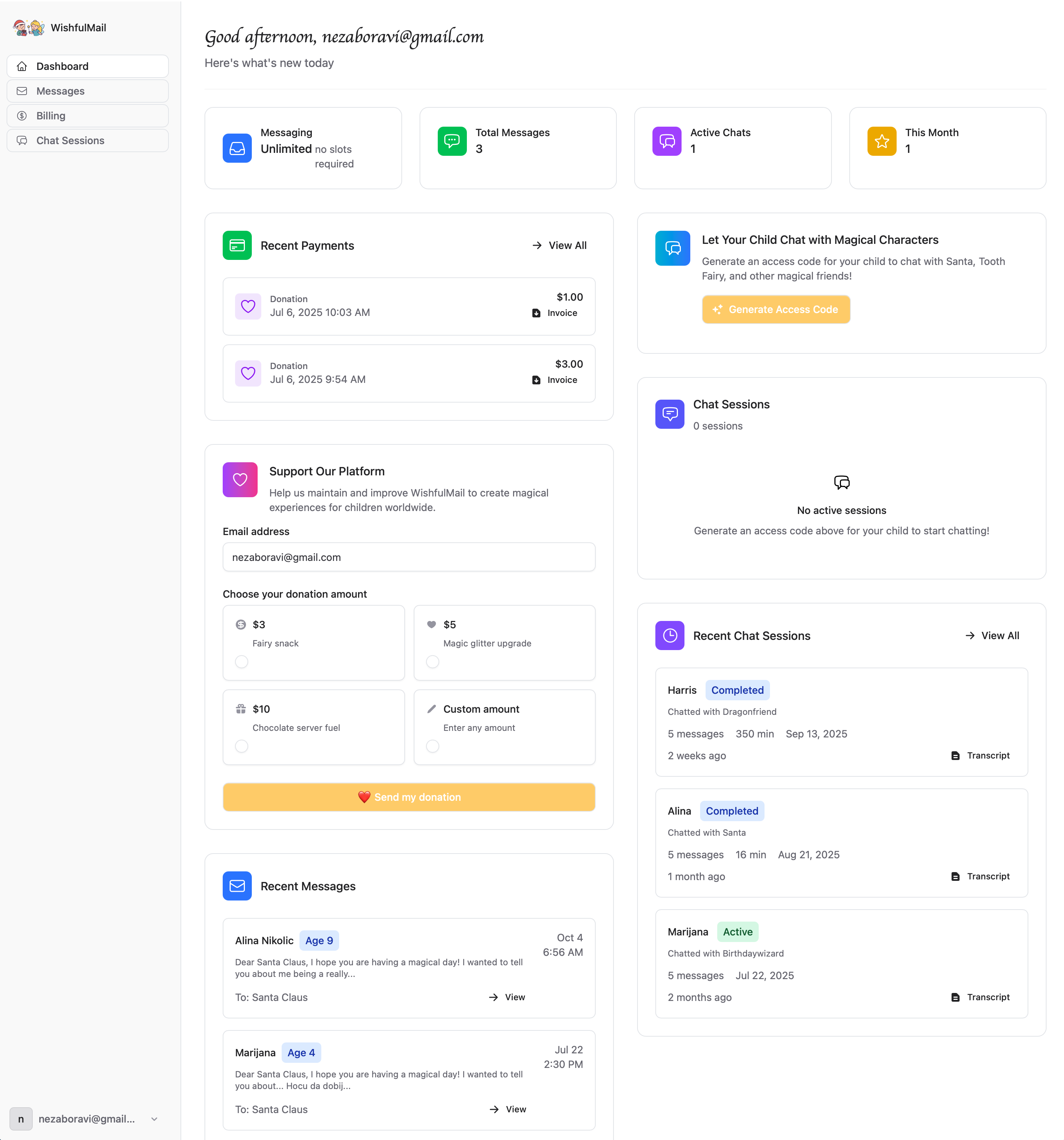Click the heart icon on Support Our Platform
Image resolution: width=1064 pixels, height=1140 pixels.
(x=240, y=479)
